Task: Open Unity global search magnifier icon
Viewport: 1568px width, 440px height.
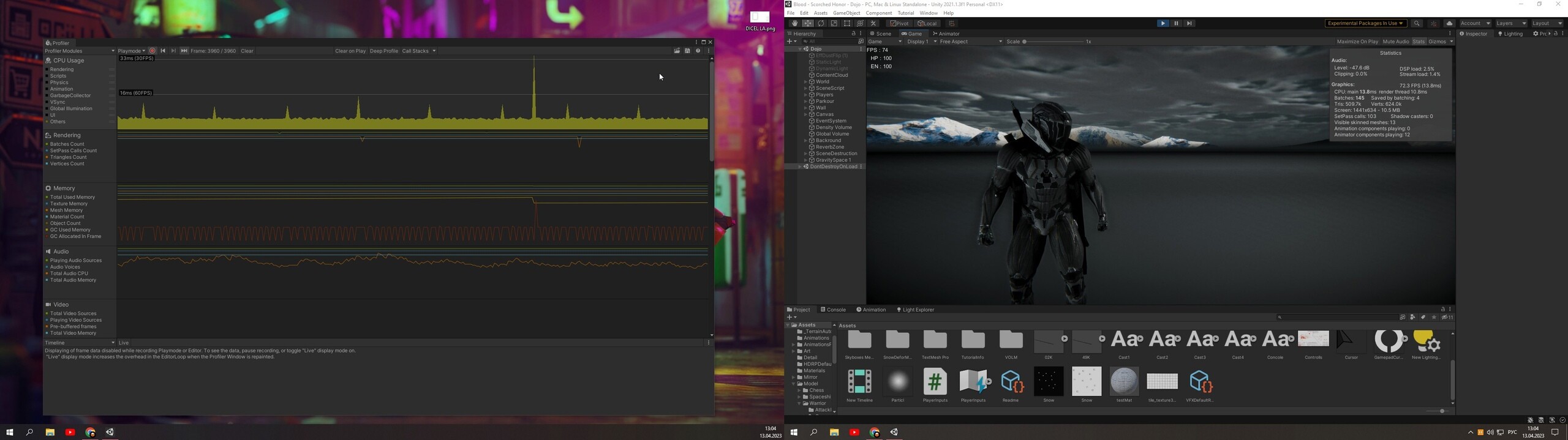Action: pyautogui.click(x=1417, y=23)
